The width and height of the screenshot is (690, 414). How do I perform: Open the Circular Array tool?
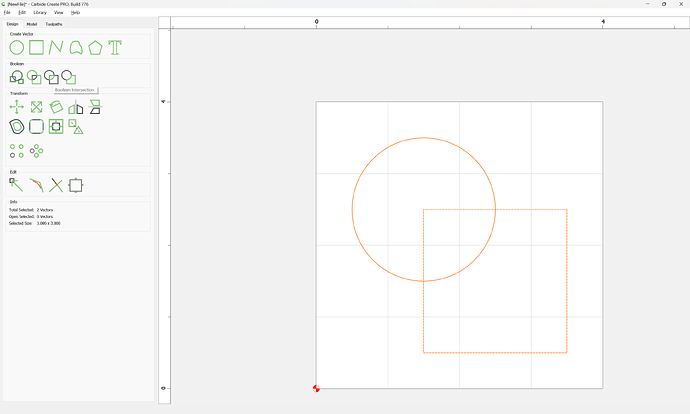coord(37,151)
